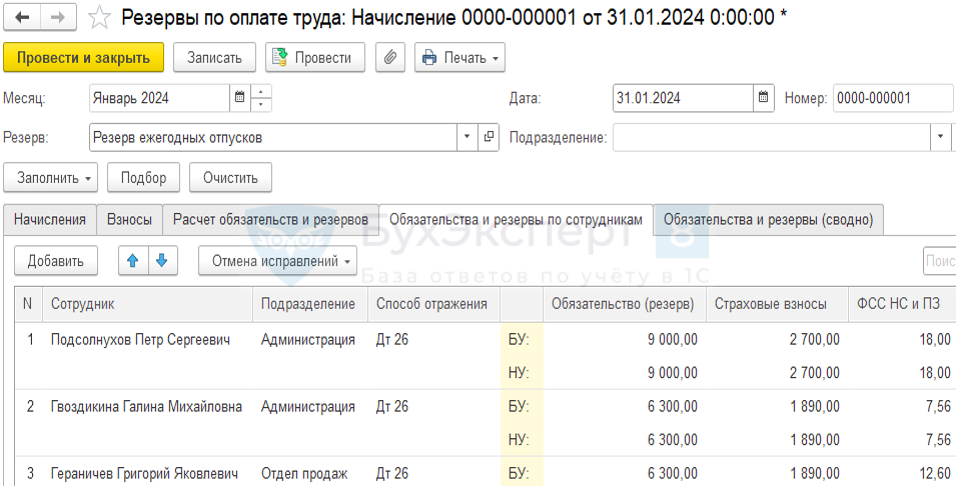The width and height of the screenshot is (956, 486).
Task: Open the Резерв field's linked item icon
Action: pos(489,137)
